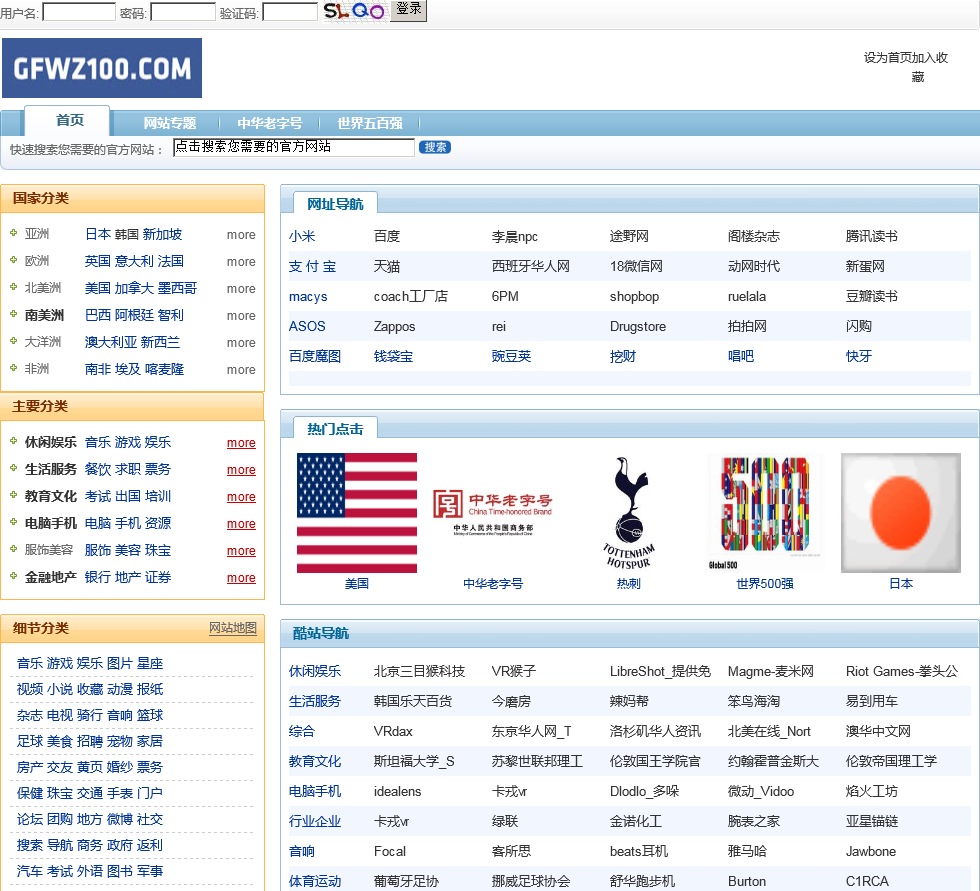This screenshot has height=891, width=980.
Task: Click 澳大利亚 country link
Action: pos(111,342)
